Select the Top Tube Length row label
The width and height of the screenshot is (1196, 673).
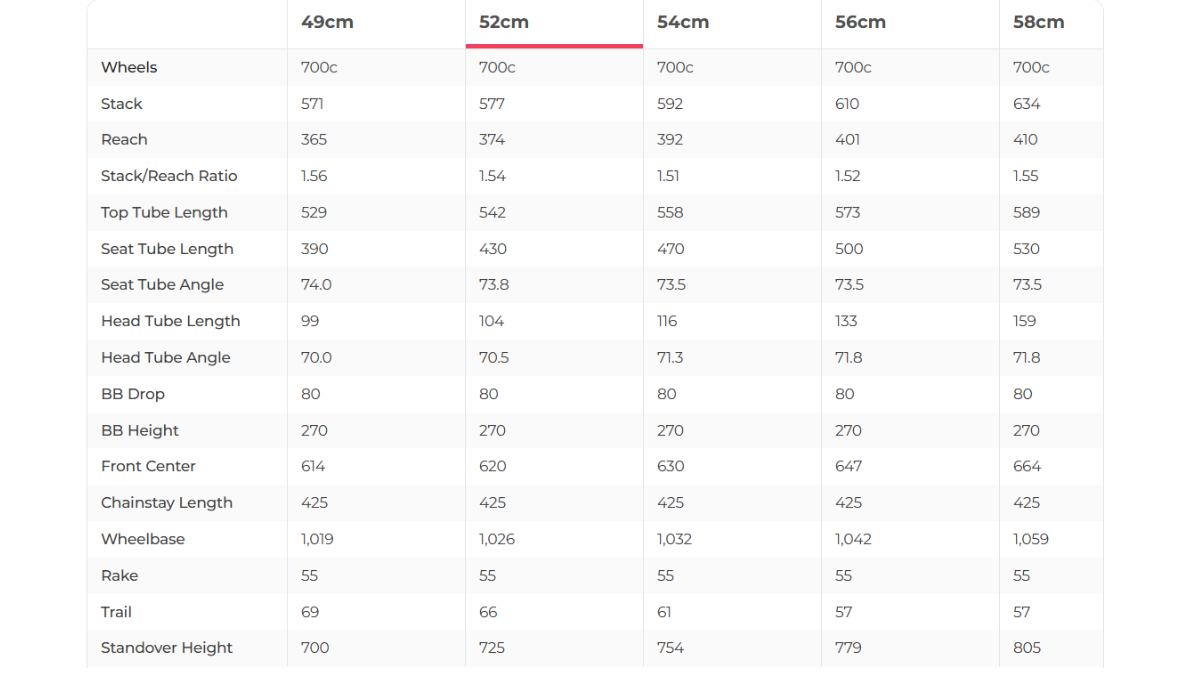(x=164, y=212)
